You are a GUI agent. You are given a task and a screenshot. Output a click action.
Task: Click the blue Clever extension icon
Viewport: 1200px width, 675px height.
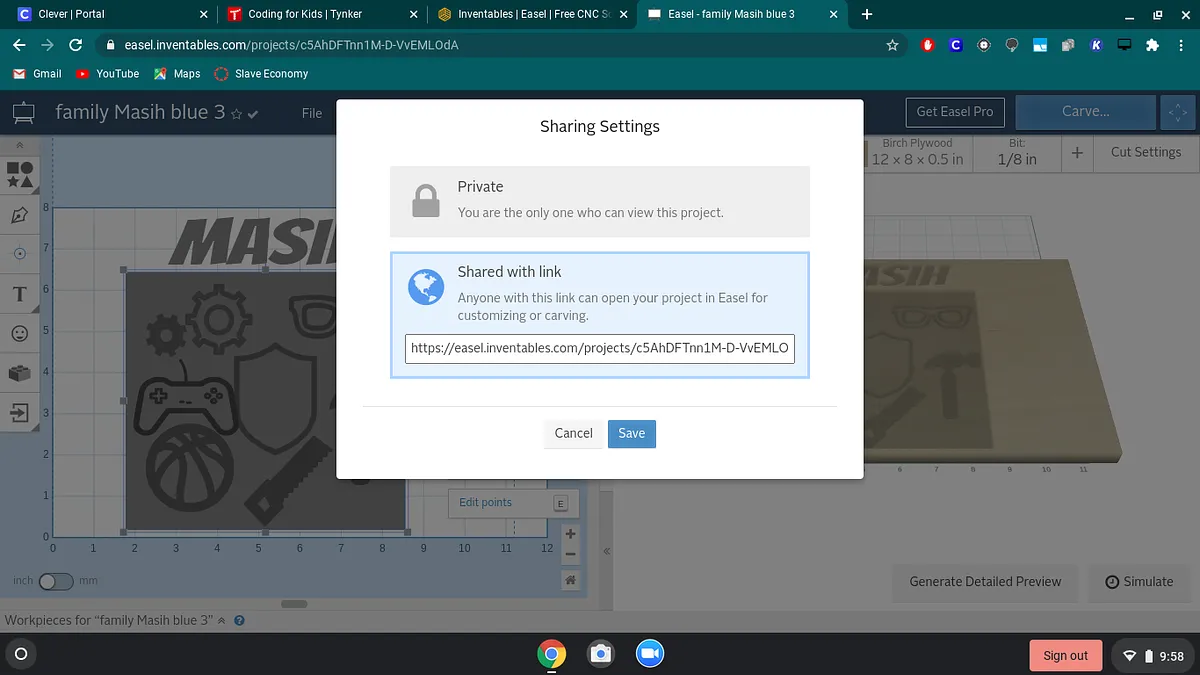coord(956,45)
